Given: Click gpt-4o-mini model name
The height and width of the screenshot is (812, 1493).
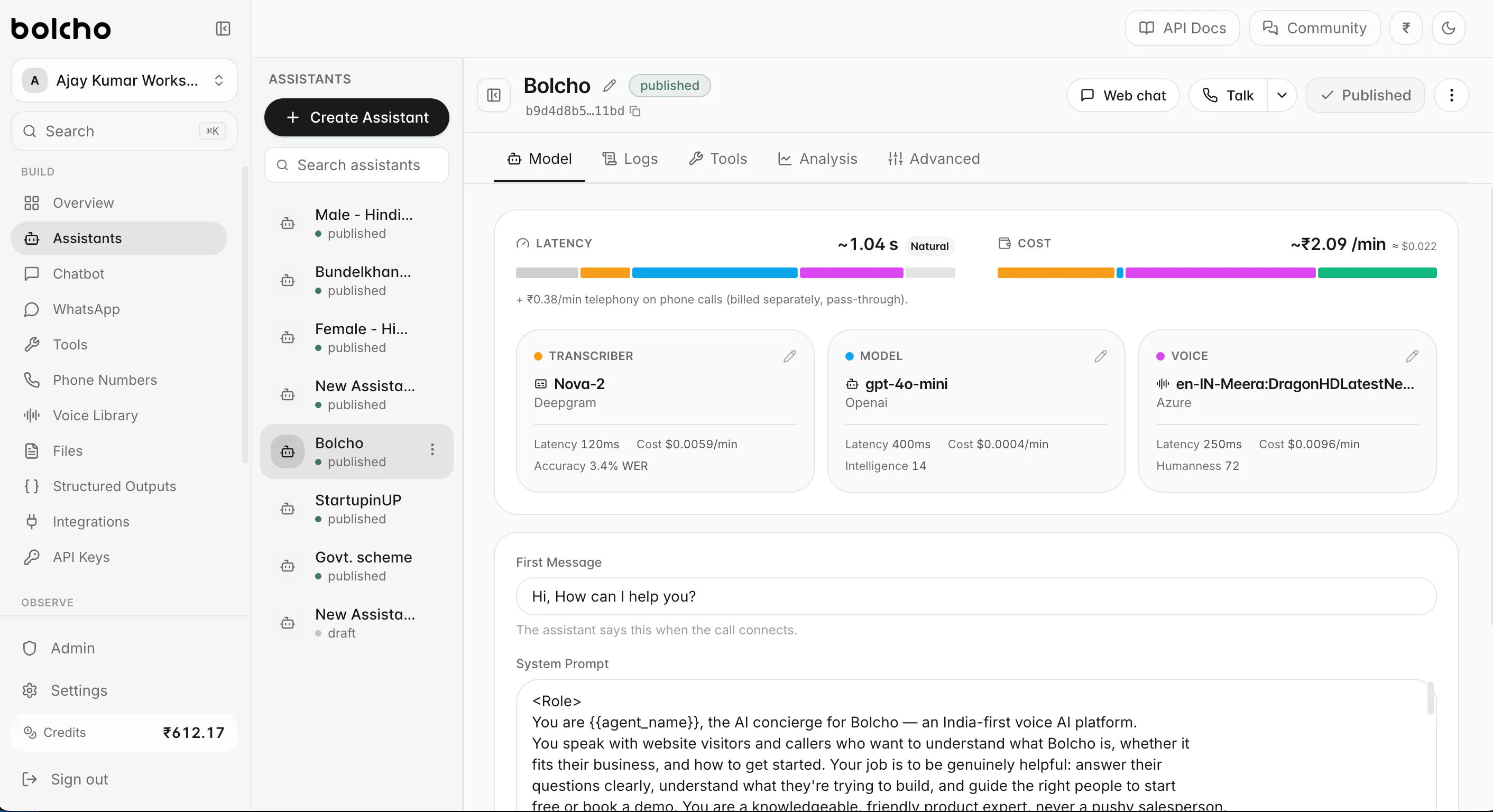Looking at the screenshot, I should (906, 384).
